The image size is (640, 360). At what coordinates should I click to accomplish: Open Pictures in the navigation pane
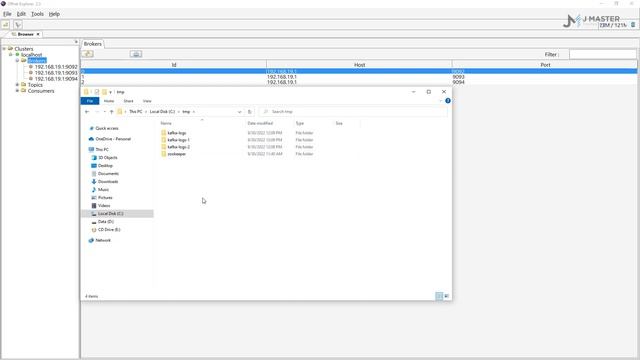105,198
